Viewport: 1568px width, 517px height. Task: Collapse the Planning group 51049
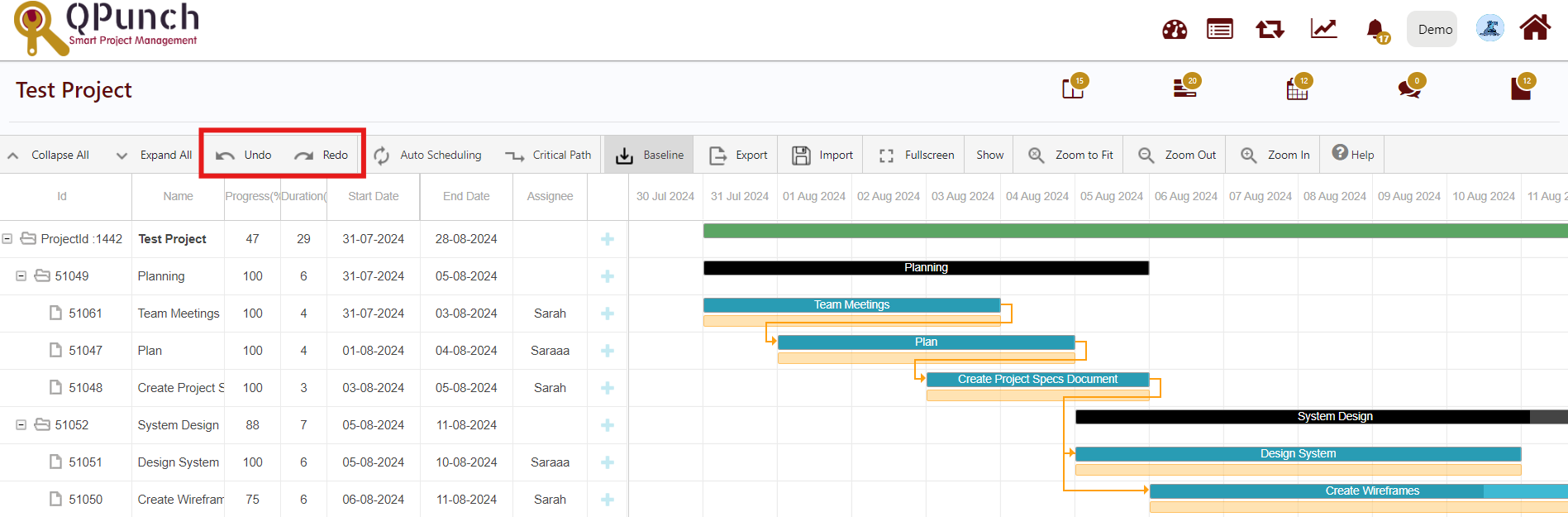click(x=21, y=276)
